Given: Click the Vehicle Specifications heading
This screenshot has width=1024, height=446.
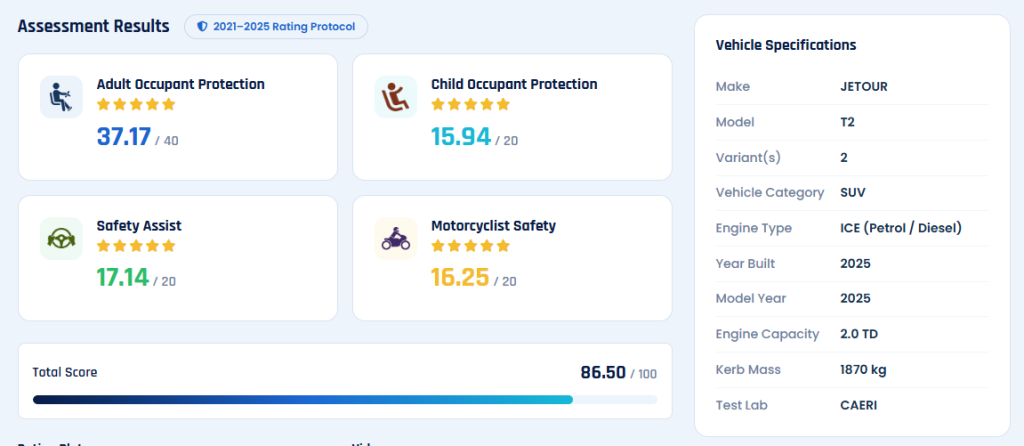Looking at the screenshot, I should (786, 45).
